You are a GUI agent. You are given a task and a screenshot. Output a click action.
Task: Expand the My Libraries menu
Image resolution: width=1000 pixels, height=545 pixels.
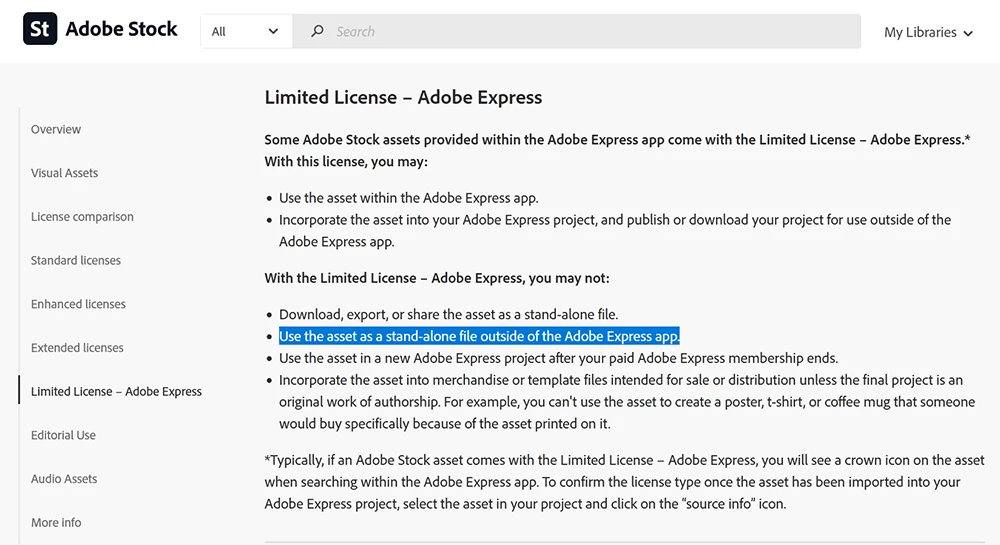928,32
